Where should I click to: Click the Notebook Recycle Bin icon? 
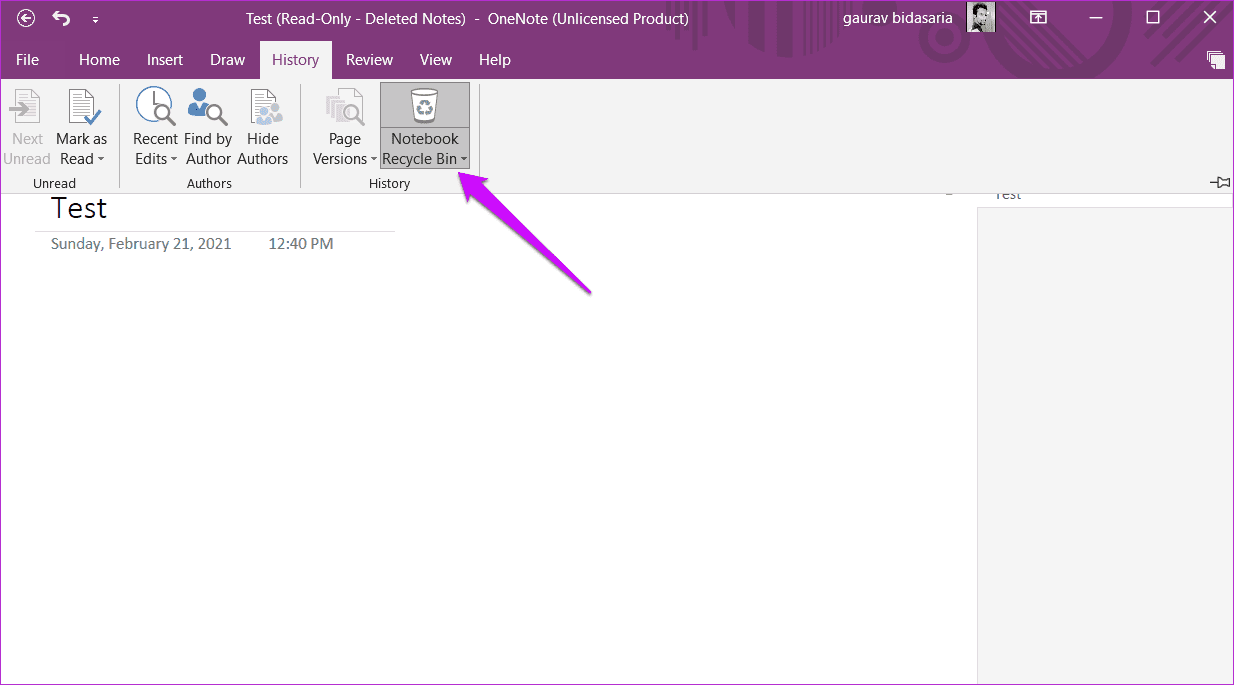point(425,107)
